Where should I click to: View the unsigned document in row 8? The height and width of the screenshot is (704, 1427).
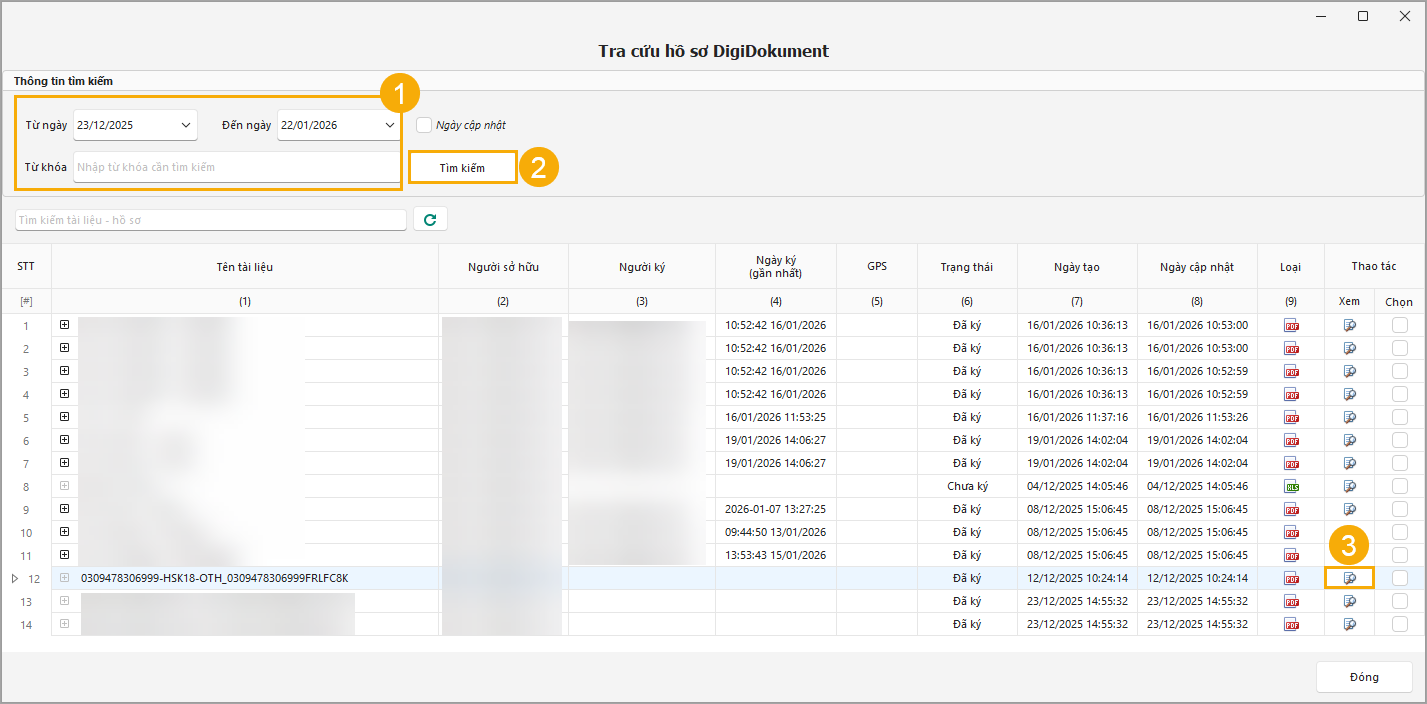tap(1350, 486)
